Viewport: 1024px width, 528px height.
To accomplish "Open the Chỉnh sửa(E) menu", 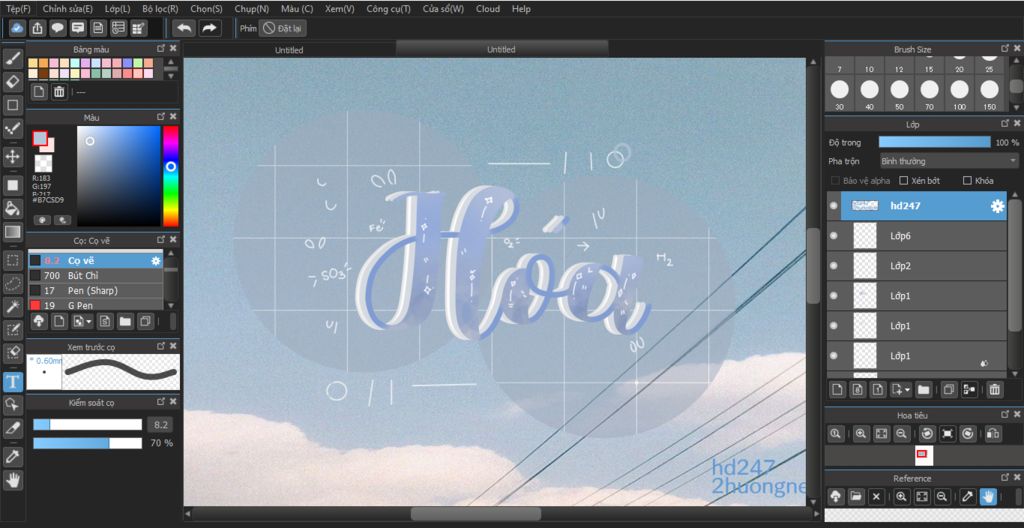I will tap(68, 8).
